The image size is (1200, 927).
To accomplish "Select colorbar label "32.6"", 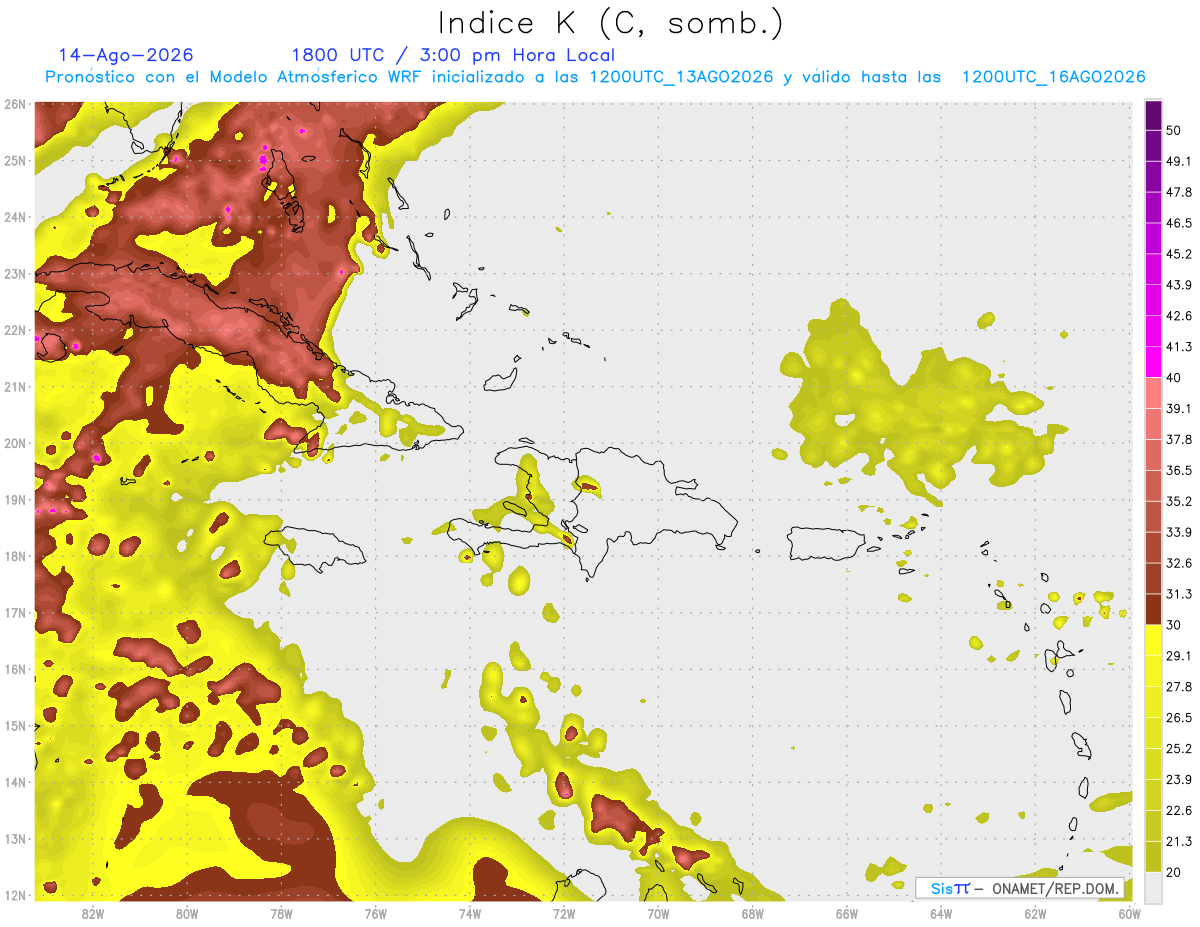I will pyautogui.click(x=1179, y=563).
